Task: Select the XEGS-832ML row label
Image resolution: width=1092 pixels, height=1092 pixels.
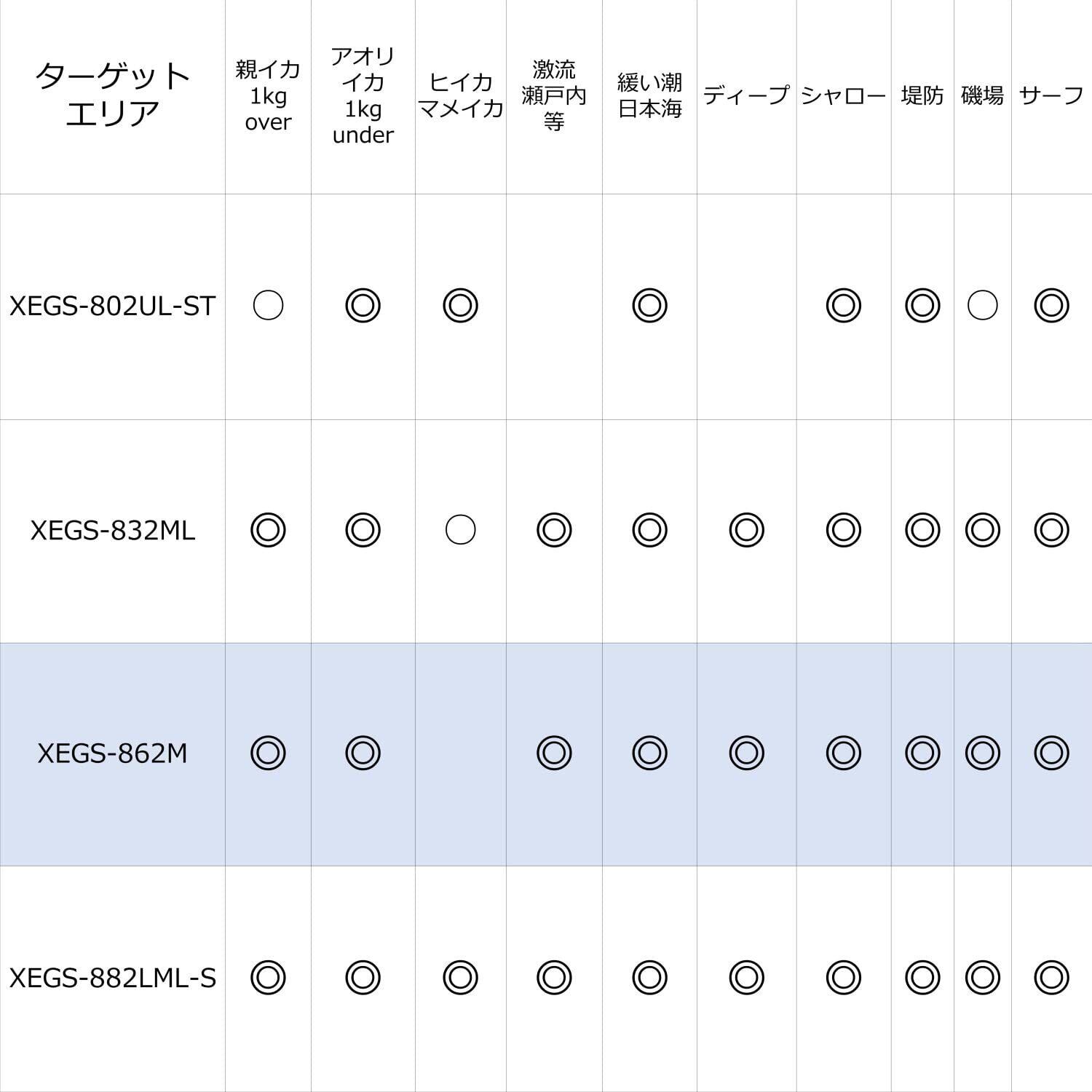Action: click(x=112, y=531)
